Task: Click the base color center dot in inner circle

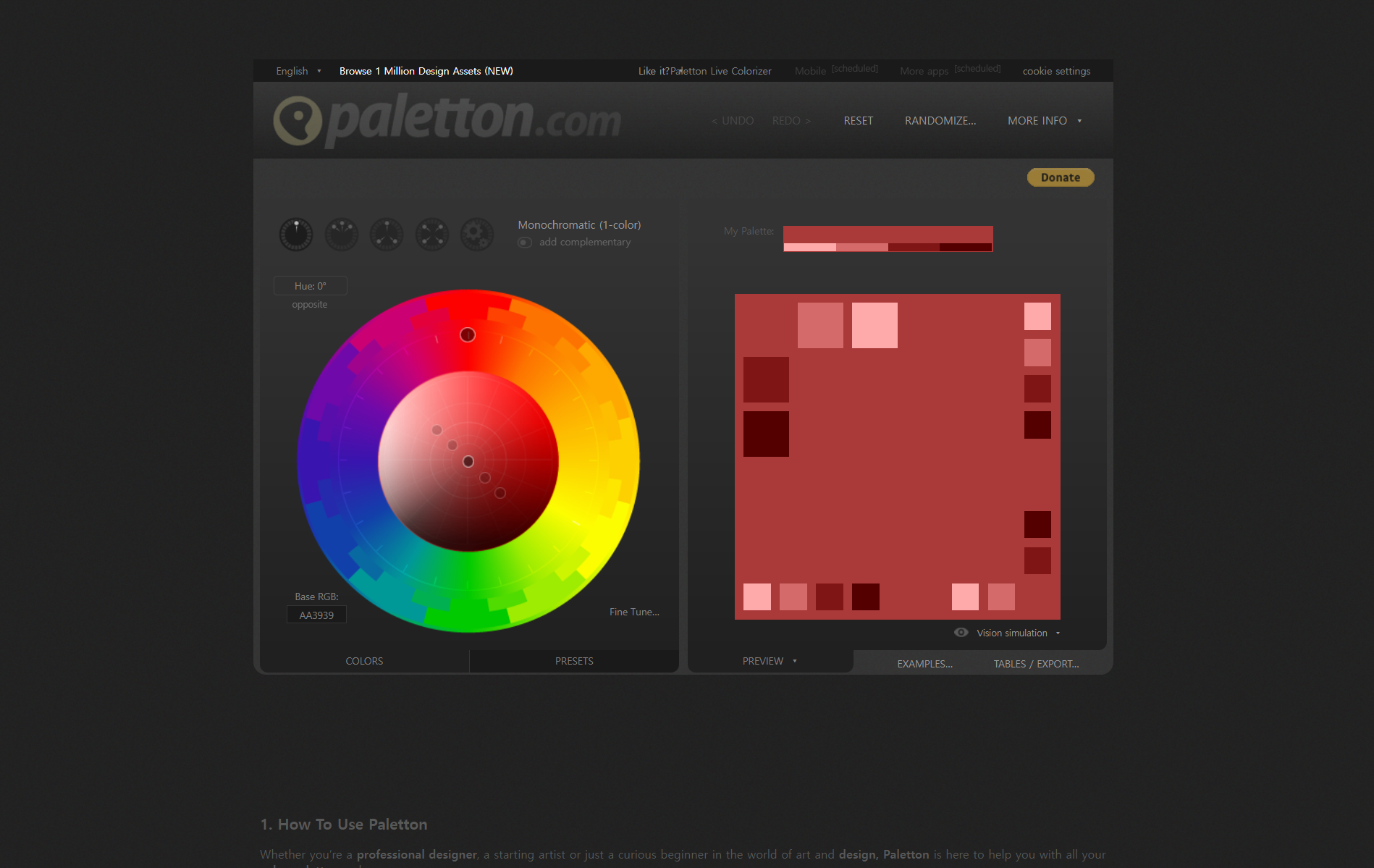Action: click(x=468, y=462)
